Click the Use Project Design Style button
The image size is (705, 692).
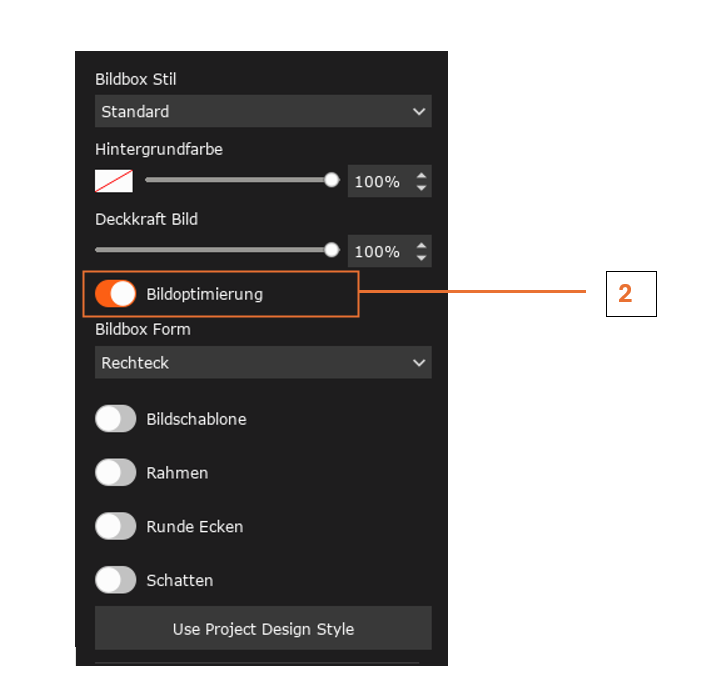pyautogui.click(x=263, y=628)
